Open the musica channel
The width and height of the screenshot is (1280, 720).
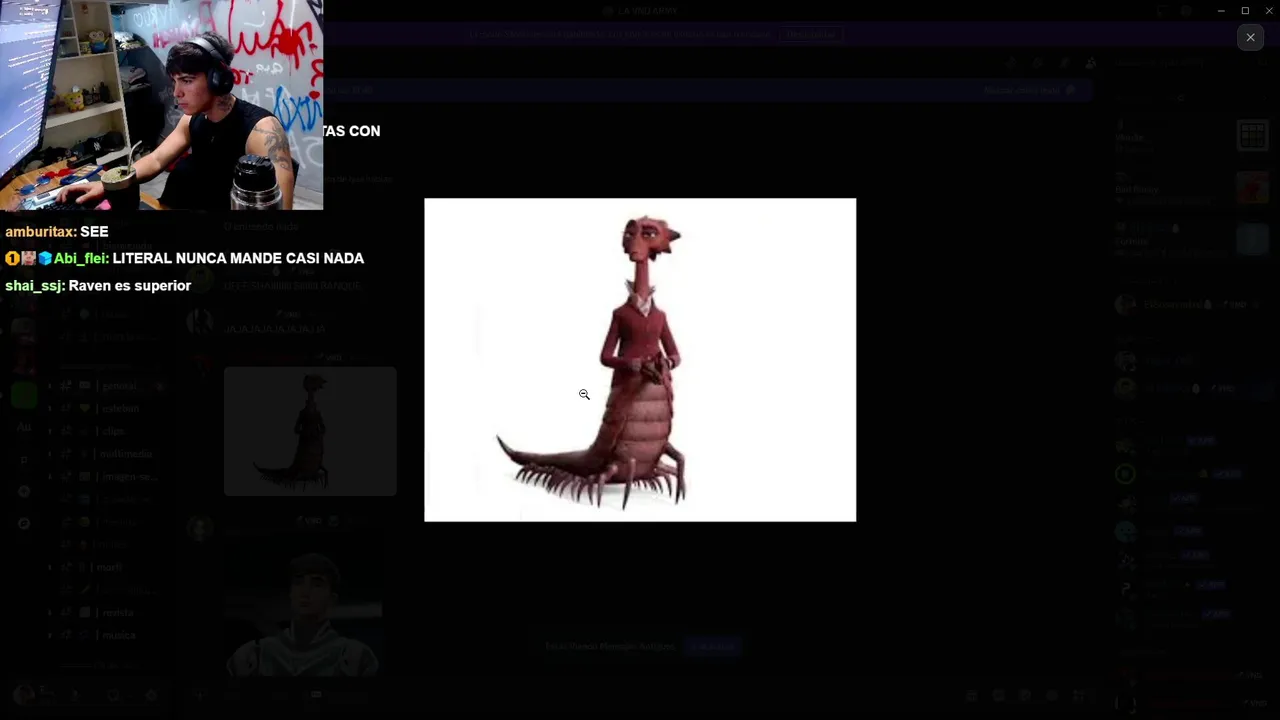(x=118, y=635)
